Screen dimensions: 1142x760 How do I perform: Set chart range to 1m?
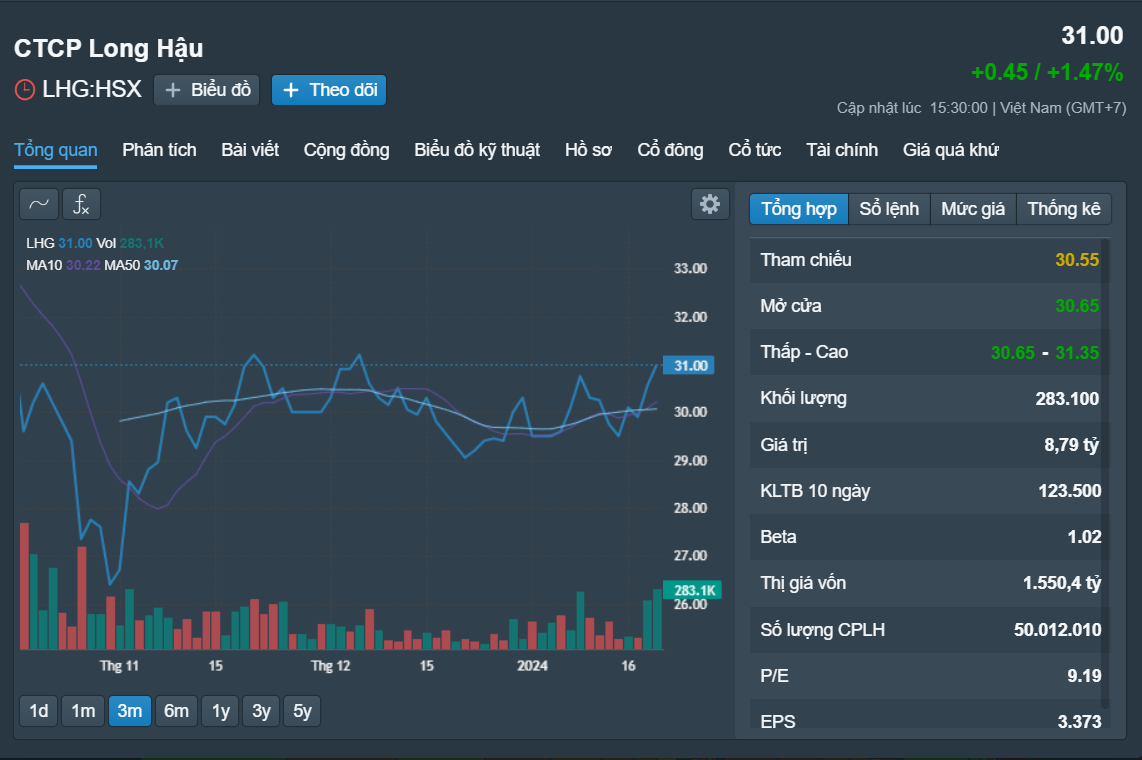point(83,710)
